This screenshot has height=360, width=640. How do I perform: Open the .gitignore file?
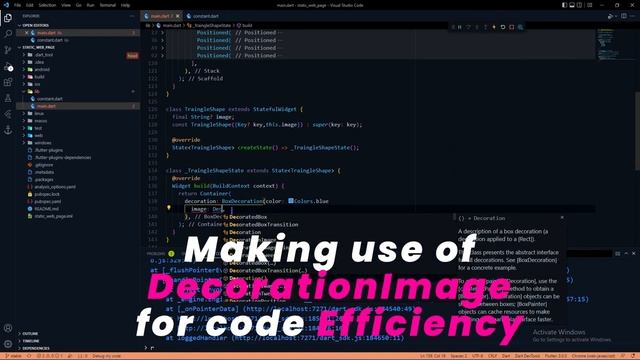(x=78, y=165)
